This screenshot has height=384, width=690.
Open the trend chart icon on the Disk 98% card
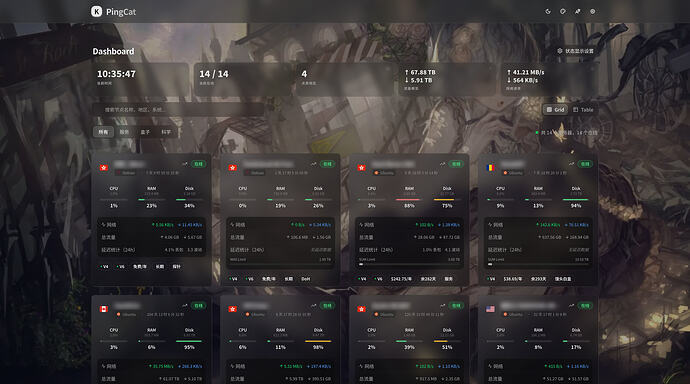point(314,306)
